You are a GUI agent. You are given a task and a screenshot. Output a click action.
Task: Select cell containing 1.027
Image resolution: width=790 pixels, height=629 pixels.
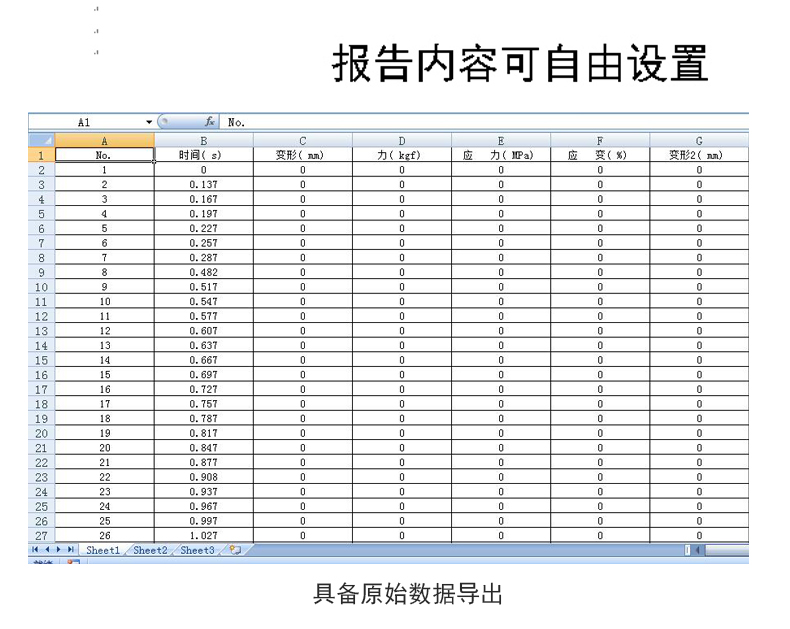pos(203,536)
